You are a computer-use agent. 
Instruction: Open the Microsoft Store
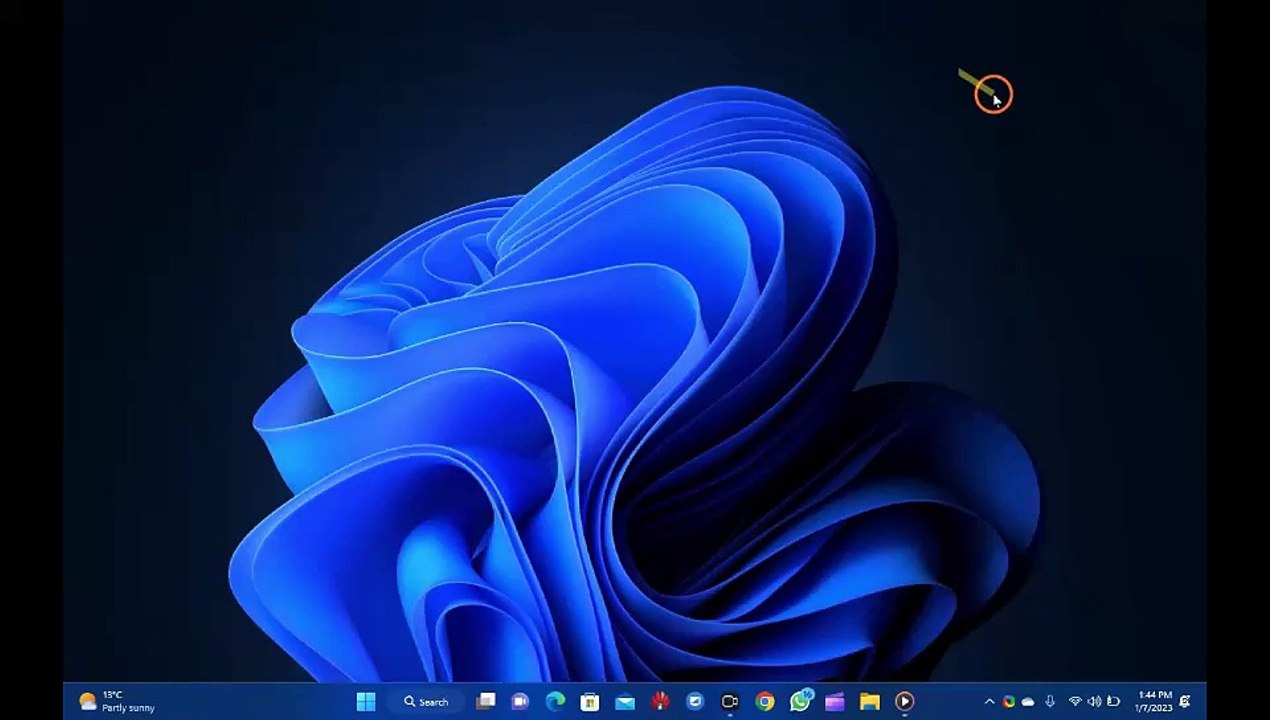pyautogui.click(x=590, y=702)
